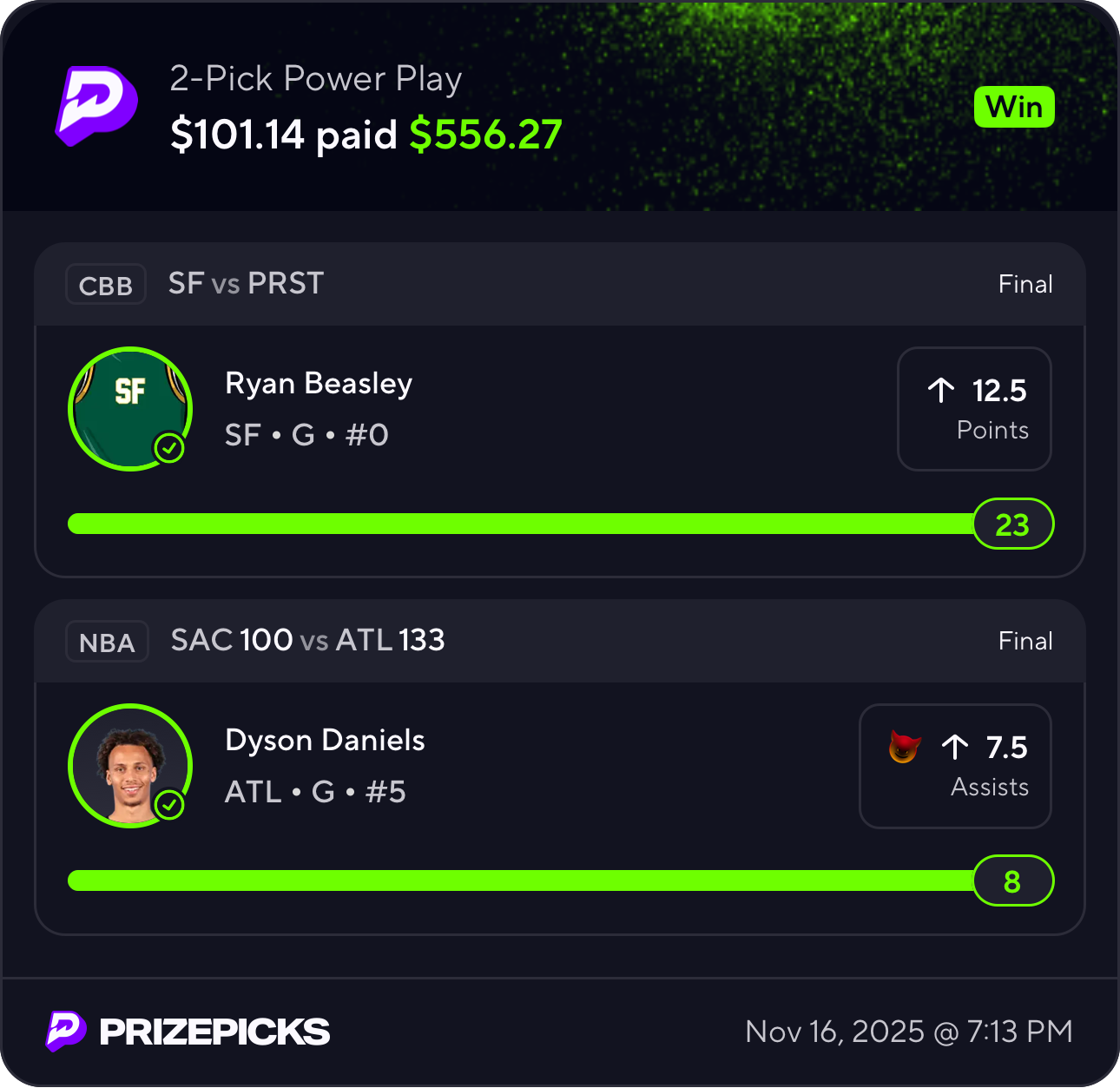Image resolution: width=1120 pixels, height=1088 pixels.
Task: Click the Dyson Daniels player name
Action: click(x=325, y=741)
